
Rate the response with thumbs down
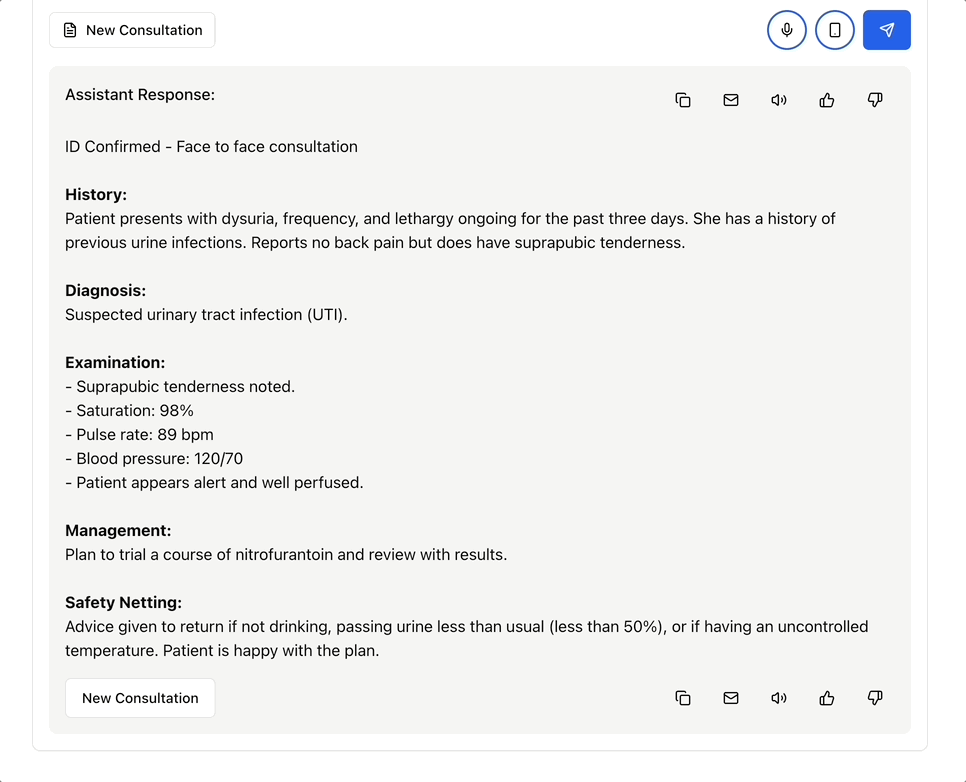pyautogui.click(x=875, y=99)
